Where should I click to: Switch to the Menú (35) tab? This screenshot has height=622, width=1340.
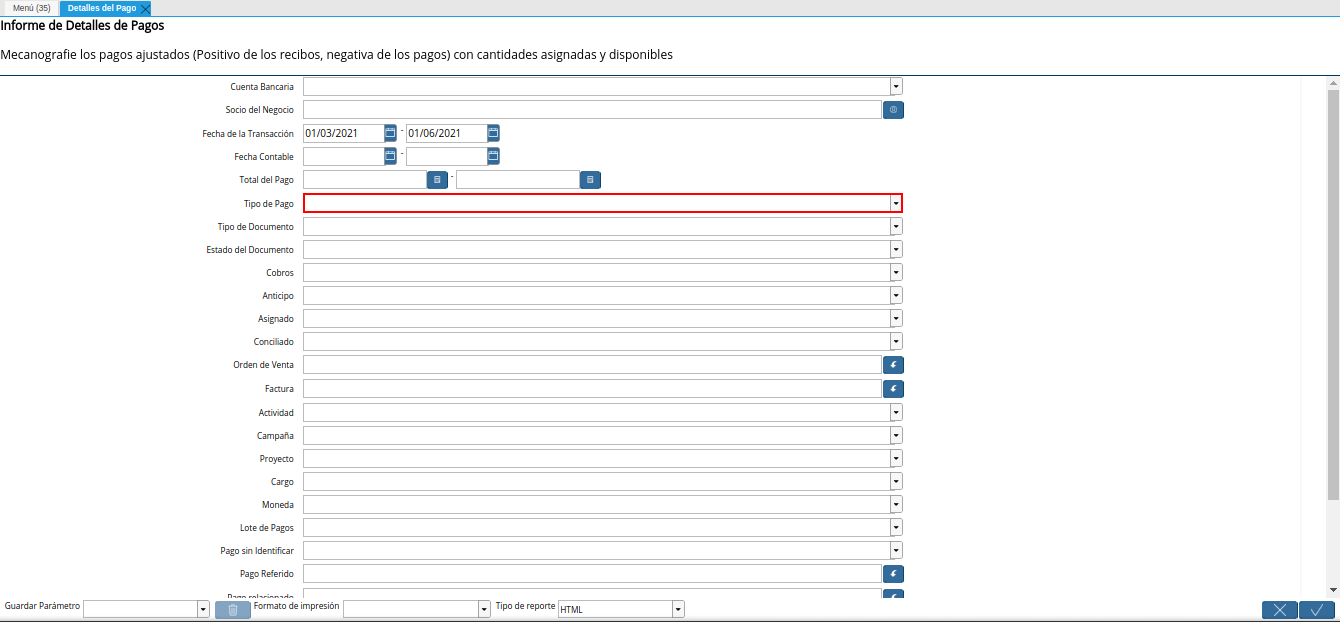32,8
